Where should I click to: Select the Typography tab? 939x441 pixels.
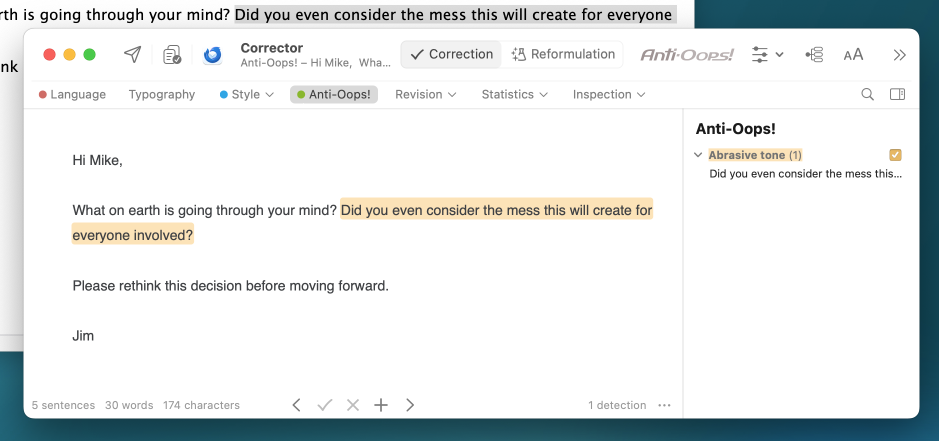(x=162, y=94)
